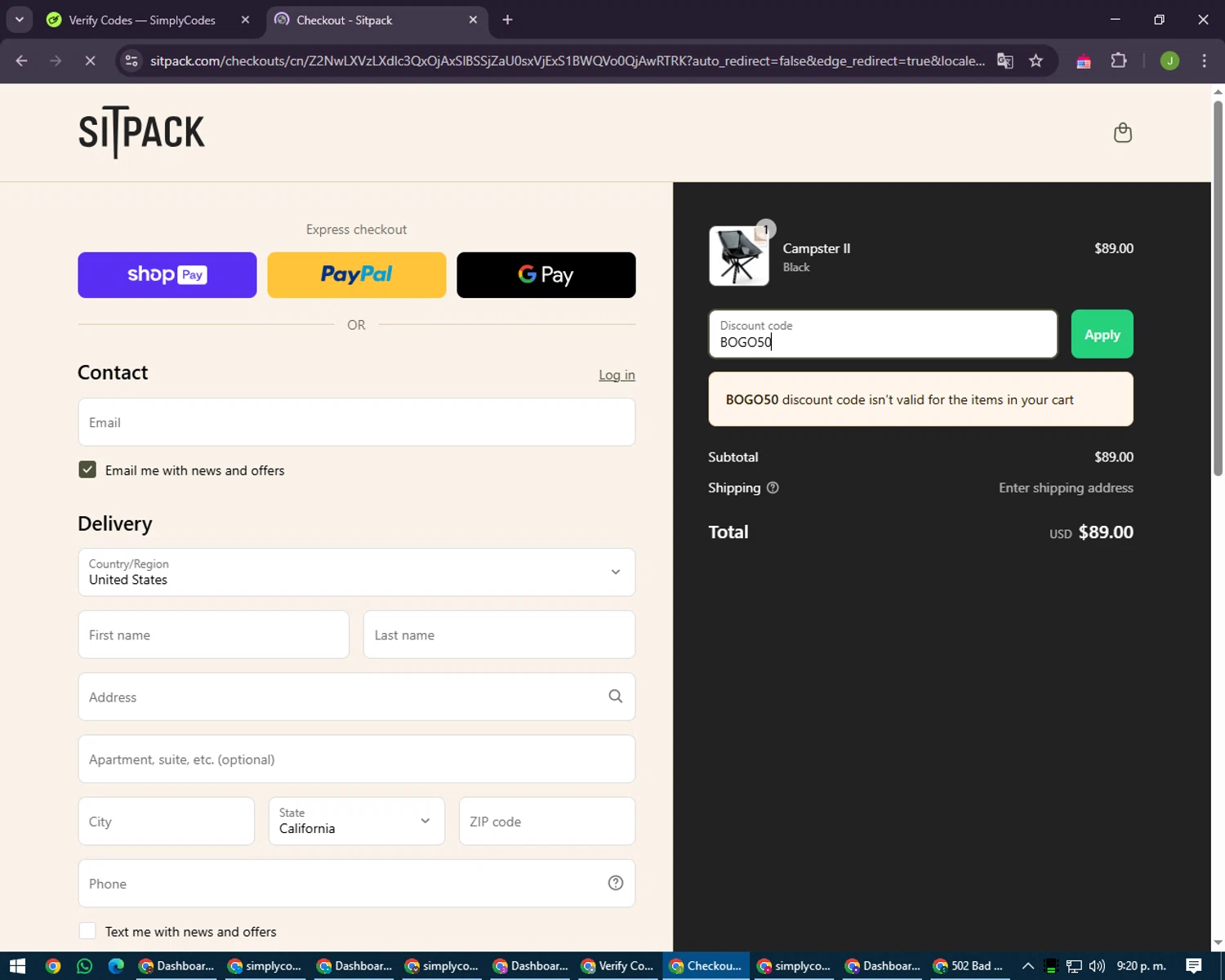Image resolution: width=1225 pixels, height=980 pixels.
Task: Click the Address input field
Action: pos(356,697)
